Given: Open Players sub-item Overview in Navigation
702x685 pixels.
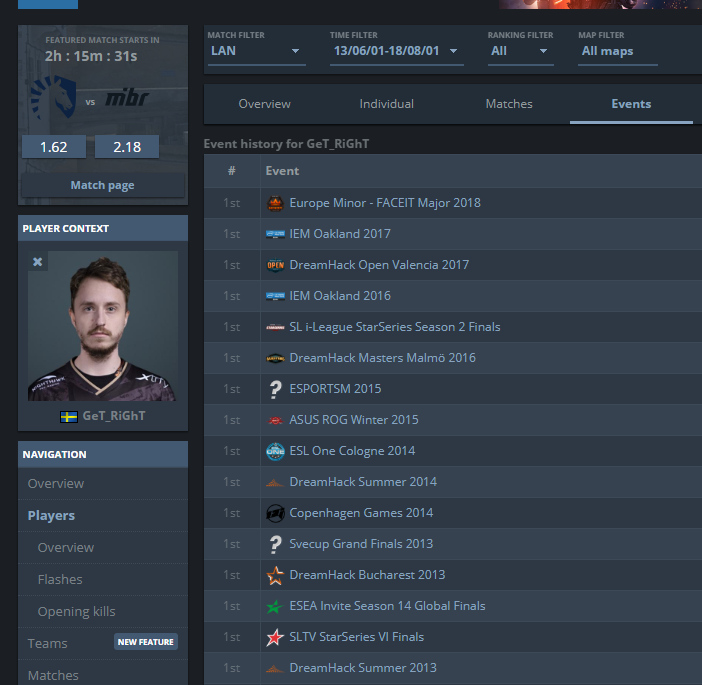Looking at the screenshot, I should point(103,548).
